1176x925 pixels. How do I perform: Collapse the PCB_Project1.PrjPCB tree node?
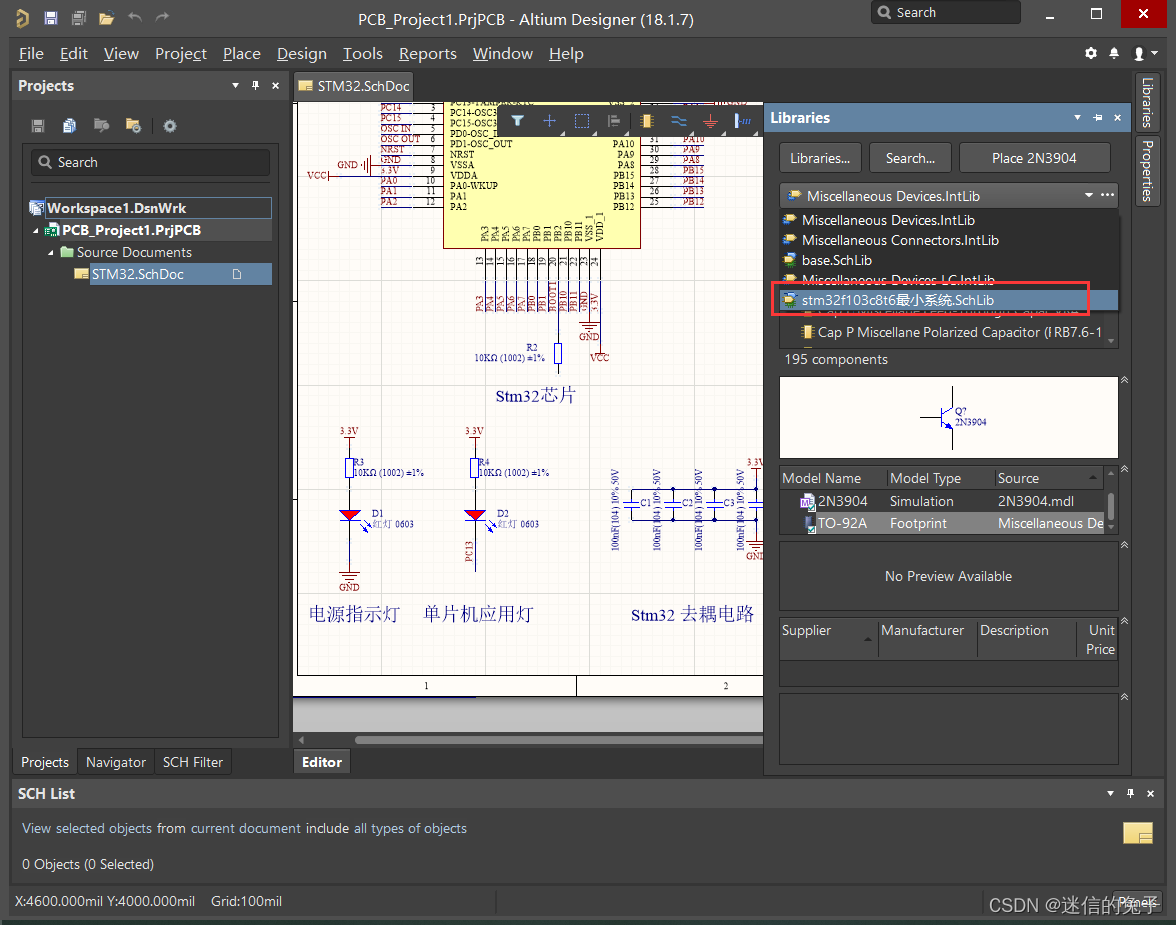(37, 230)
